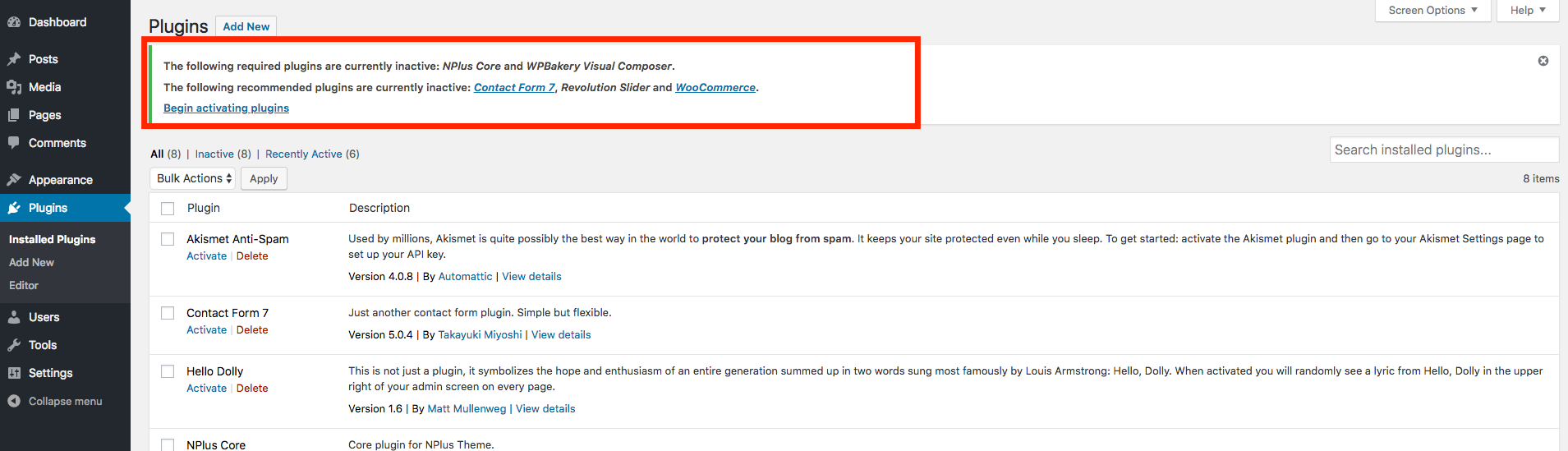
Task: Click the Posts pushpin icon
Action: point(14,59)
